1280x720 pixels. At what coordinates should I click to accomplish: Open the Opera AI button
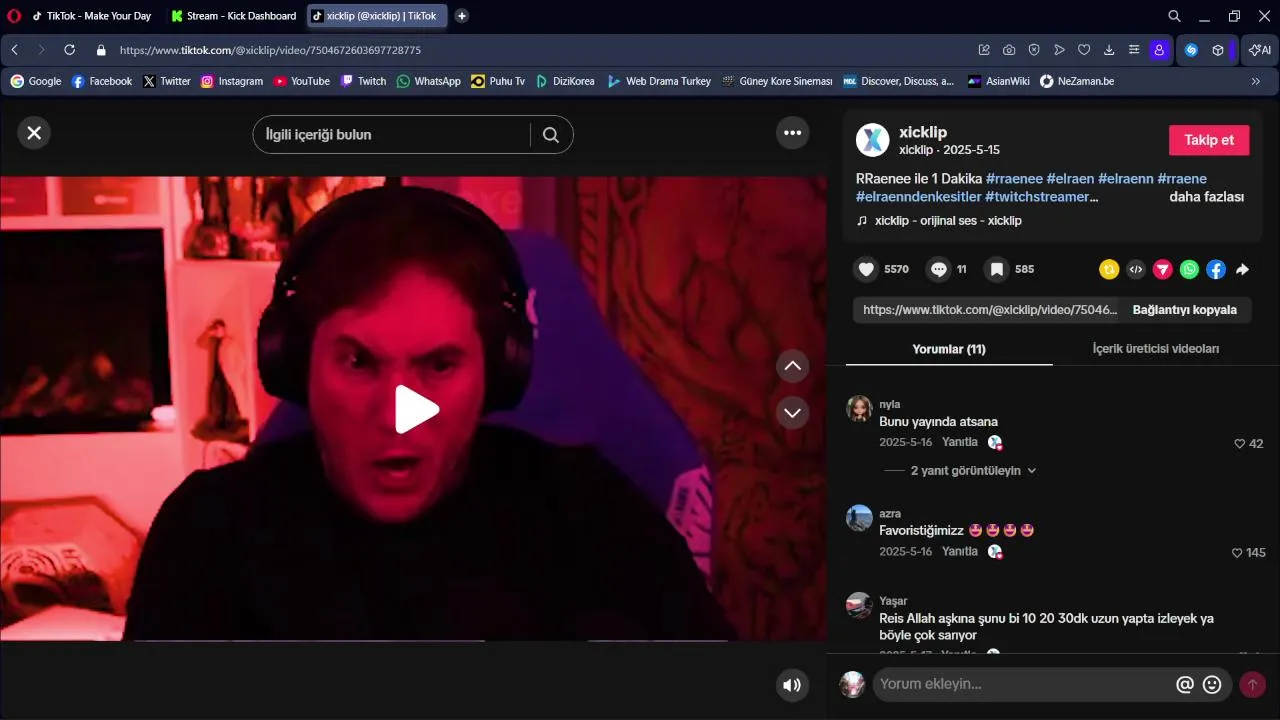(x=1260, y=50)
